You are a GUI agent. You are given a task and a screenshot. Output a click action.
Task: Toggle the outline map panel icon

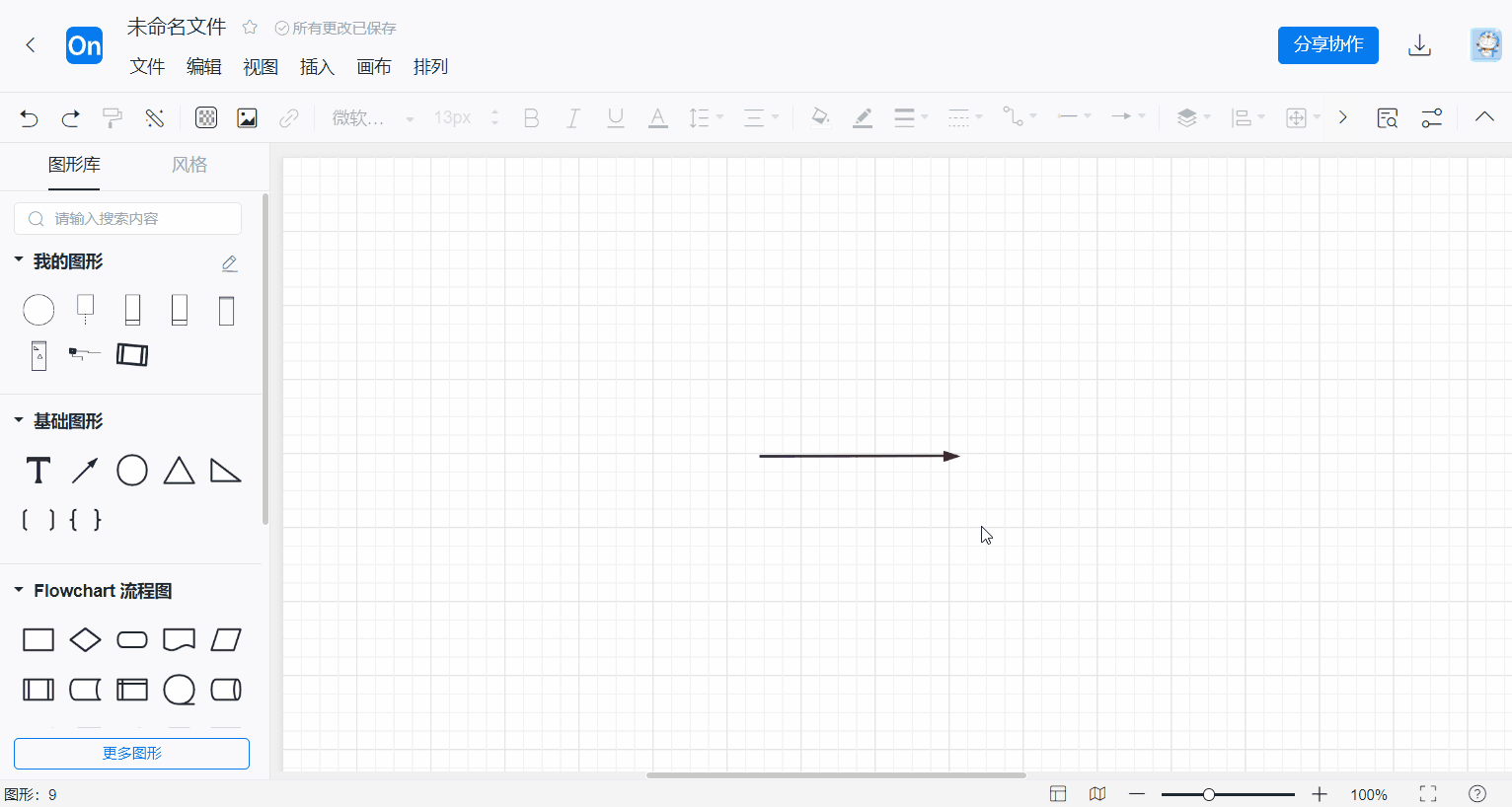point(1097,794)
